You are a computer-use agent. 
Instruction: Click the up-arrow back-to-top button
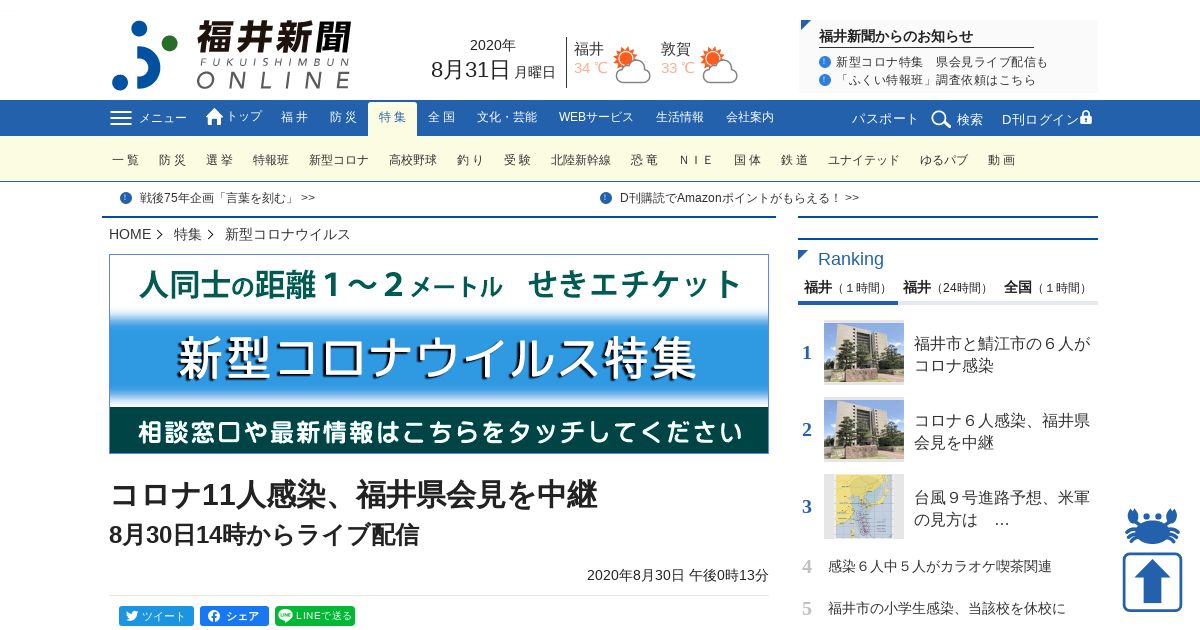(x=1152, y=582)
